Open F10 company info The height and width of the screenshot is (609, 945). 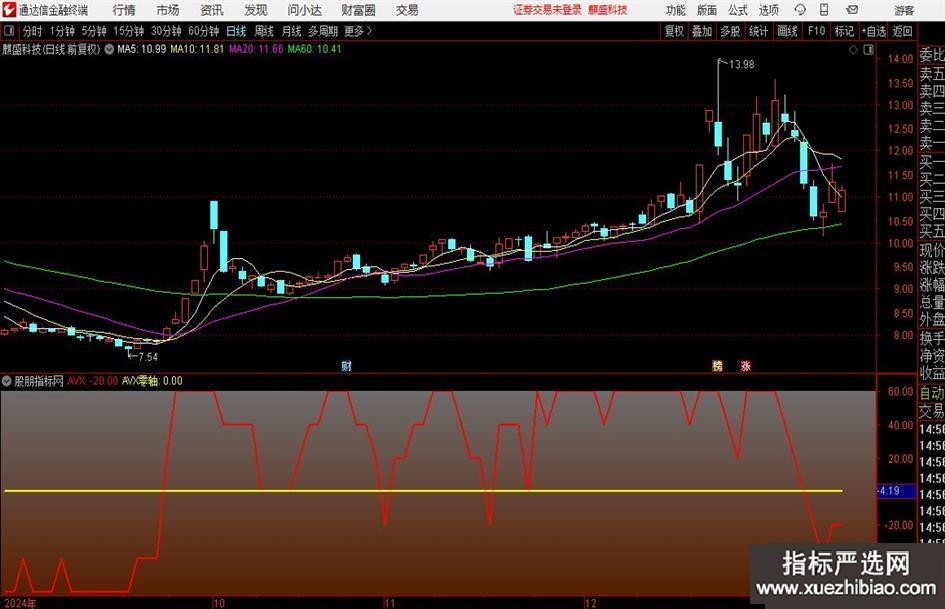[x=817, y=31]
